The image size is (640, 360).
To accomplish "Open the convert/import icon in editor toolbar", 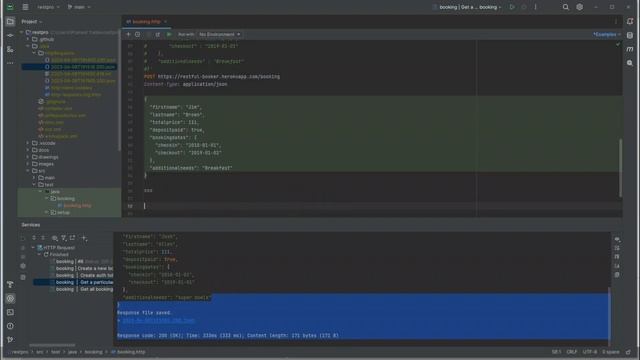I will pos(158,34).
